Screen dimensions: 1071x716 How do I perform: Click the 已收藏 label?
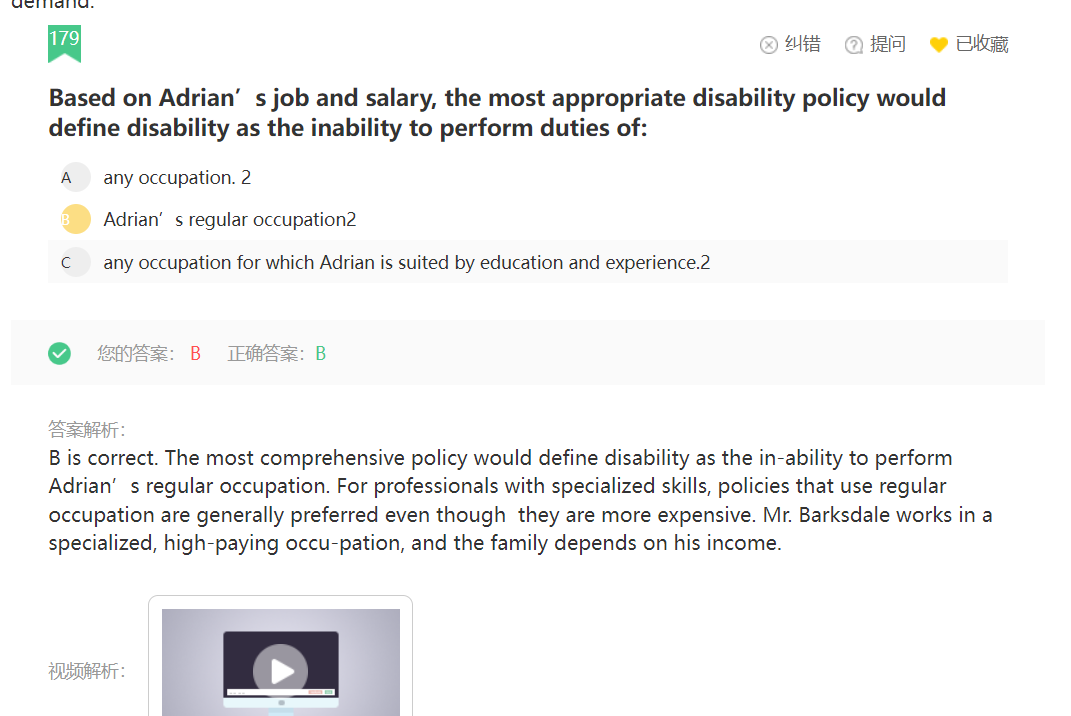point(982,44)
